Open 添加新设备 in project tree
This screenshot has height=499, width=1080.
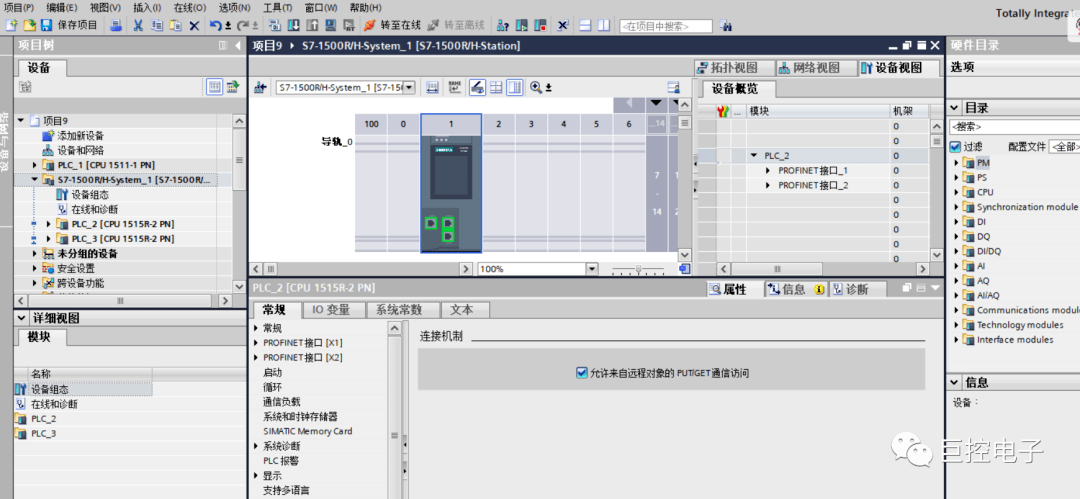click(80, 136)
